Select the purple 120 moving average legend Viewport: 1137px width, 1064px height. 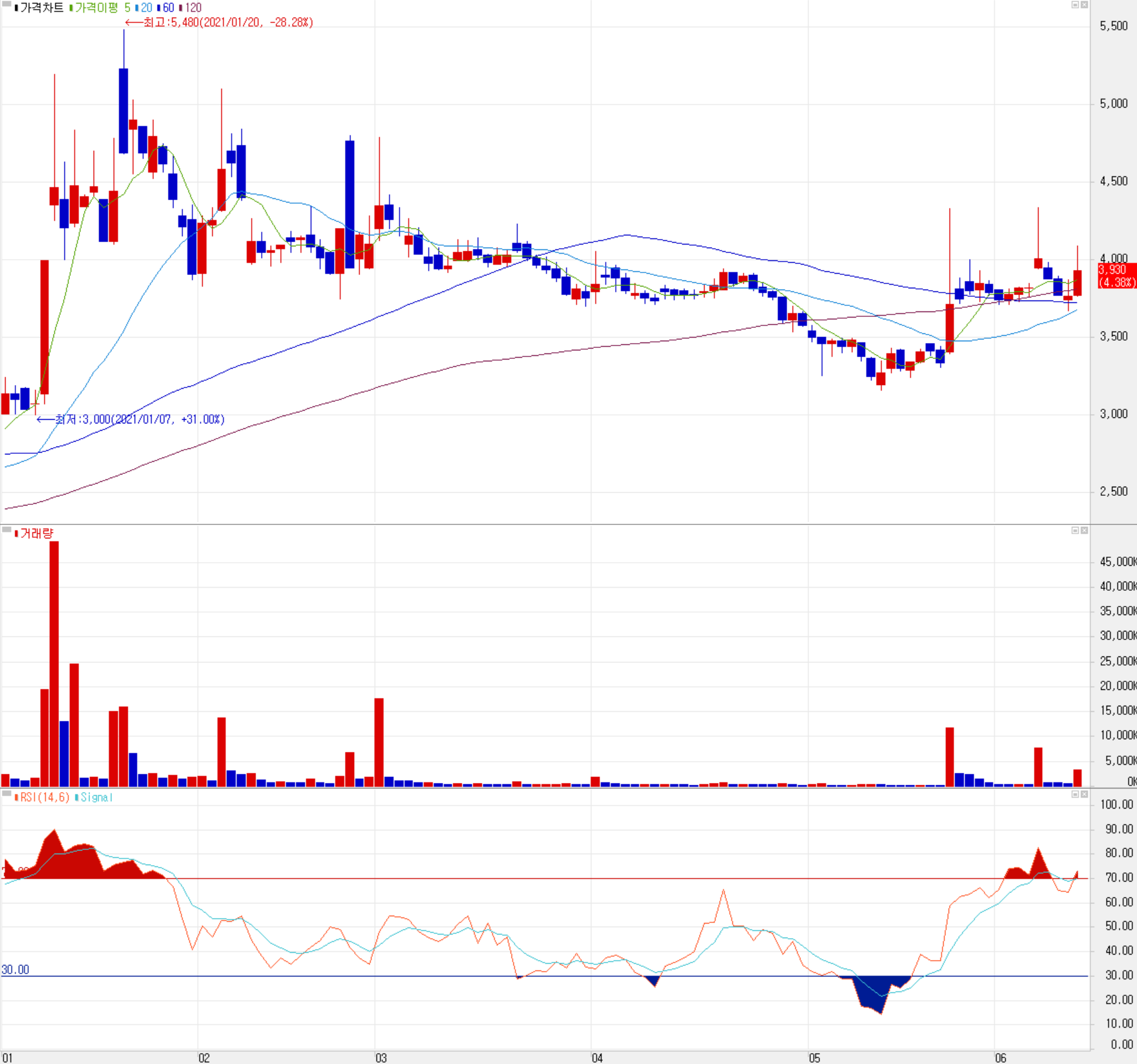point(190,8)
